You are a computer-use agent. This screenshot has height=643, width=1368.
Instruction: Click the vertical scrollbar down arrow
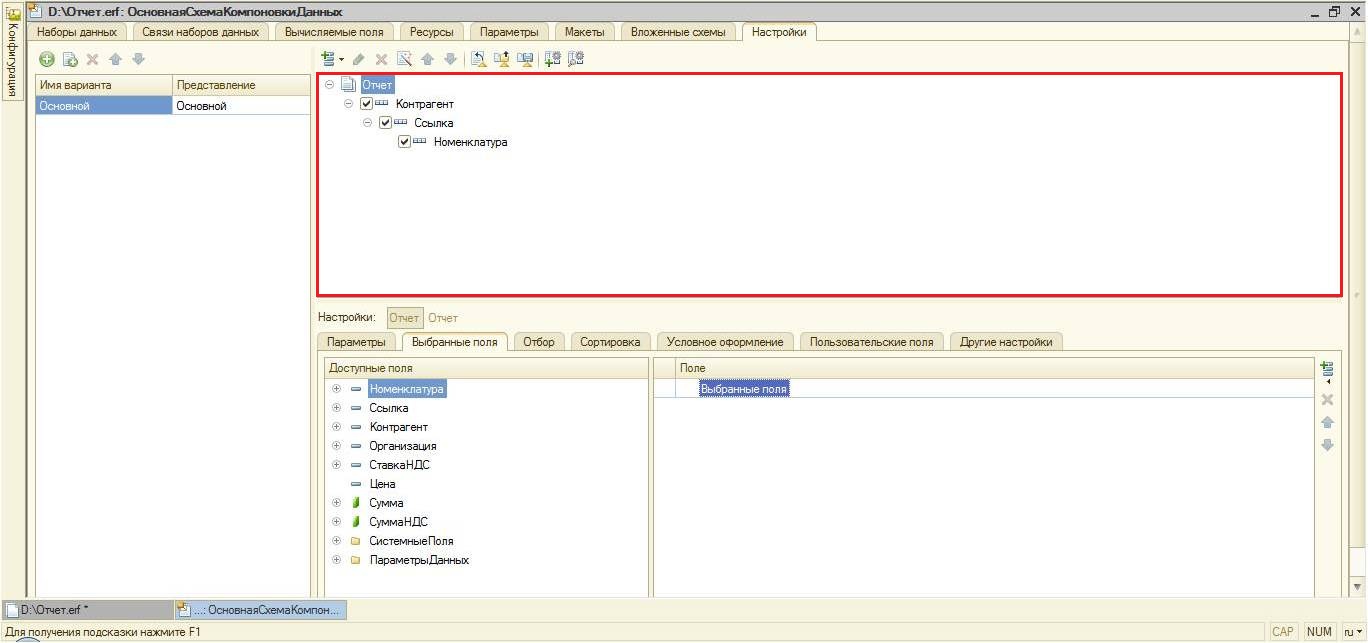coord(1357,586)
